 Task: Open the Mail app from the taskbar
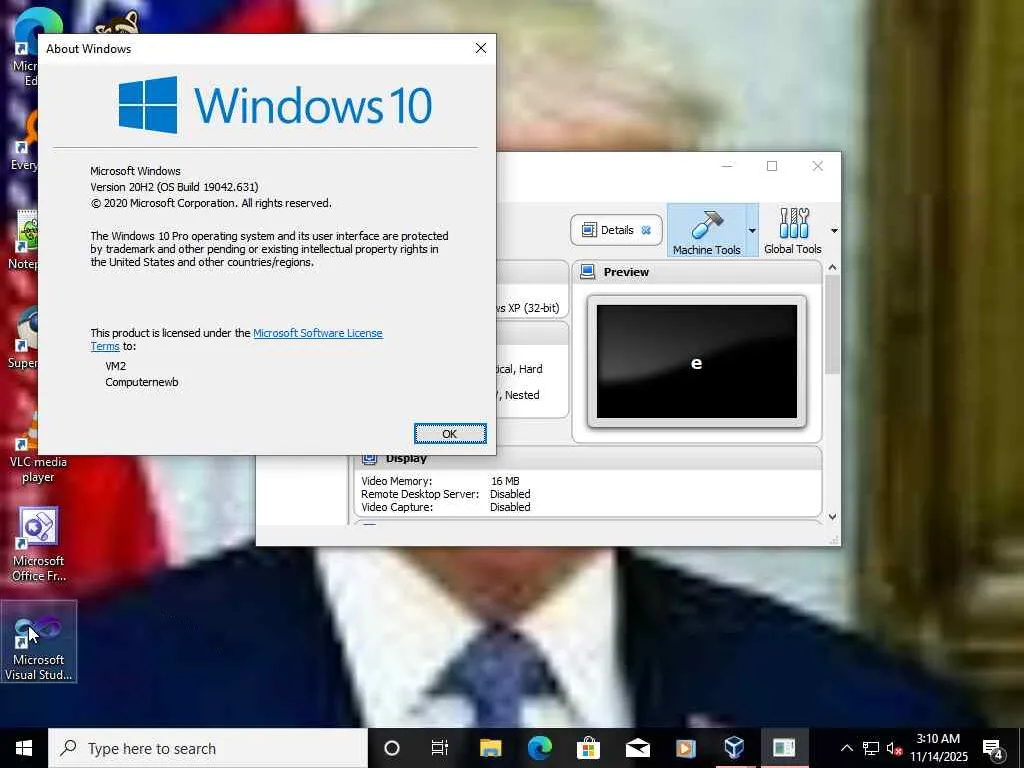637,748
